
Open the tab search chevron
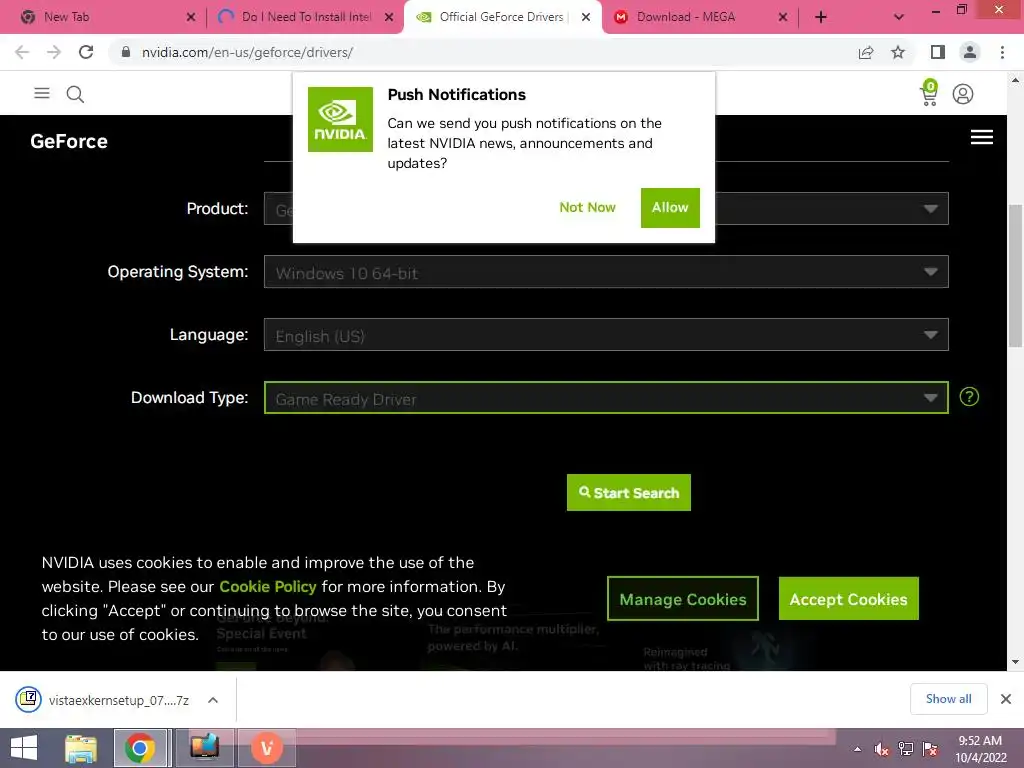point(899,17)
